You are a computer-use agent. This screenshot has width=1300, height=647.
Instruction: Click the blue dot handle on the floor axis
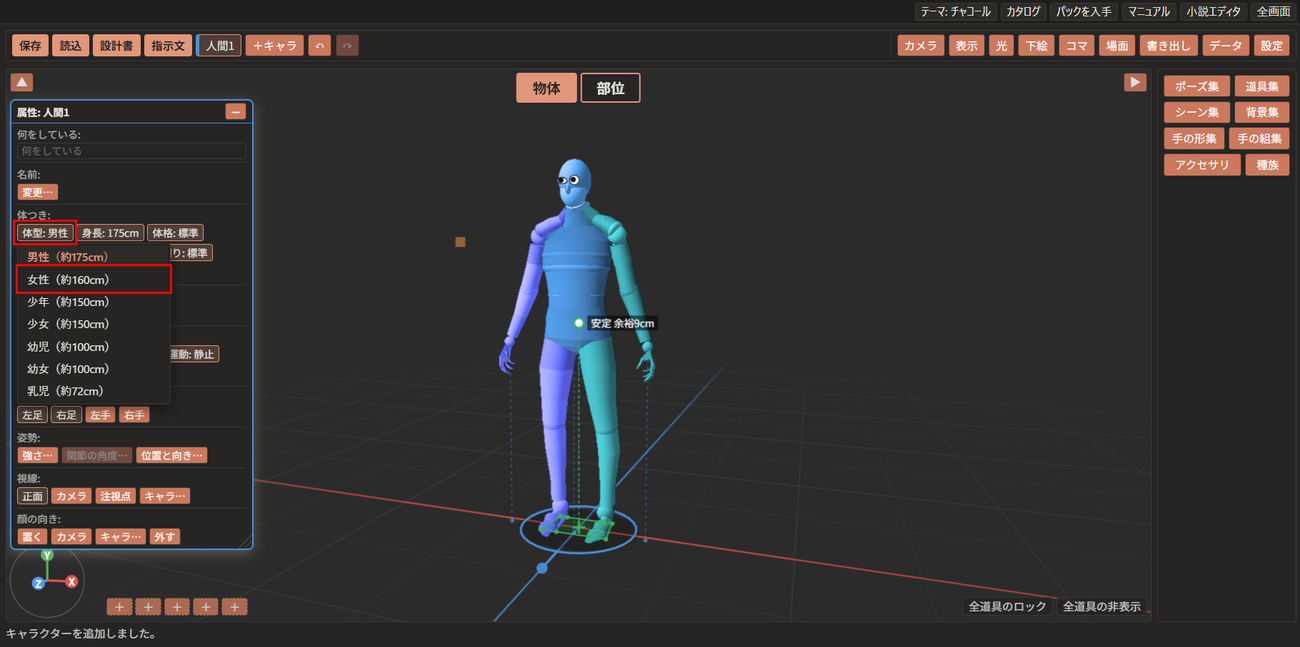(x=542, y=568)
